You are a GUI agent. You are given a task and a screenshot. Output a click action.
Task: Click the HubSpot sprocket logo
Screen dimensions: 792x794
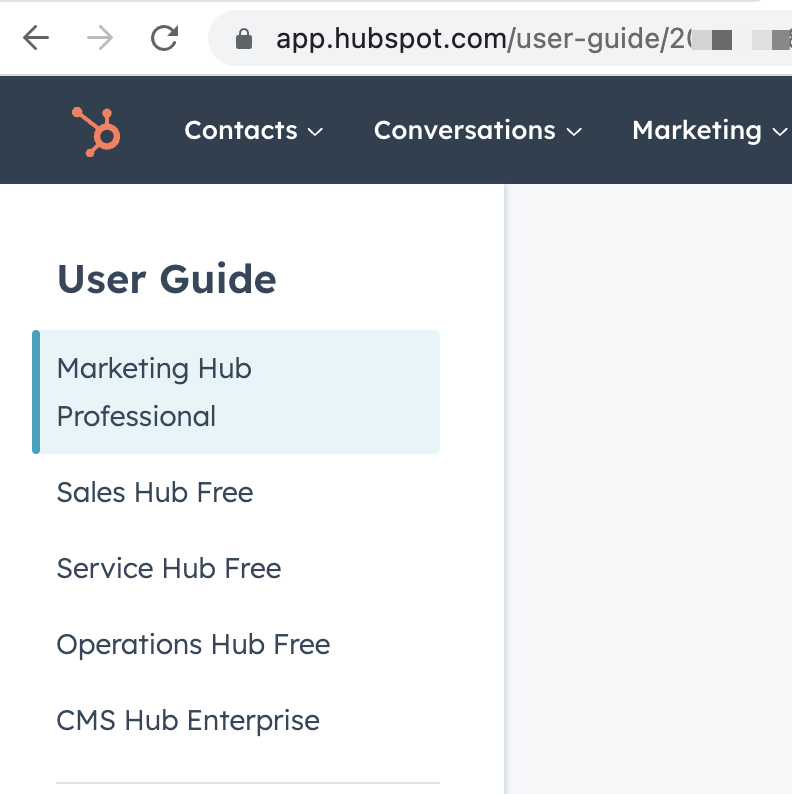pyautogui.click(x=96, y=131)
